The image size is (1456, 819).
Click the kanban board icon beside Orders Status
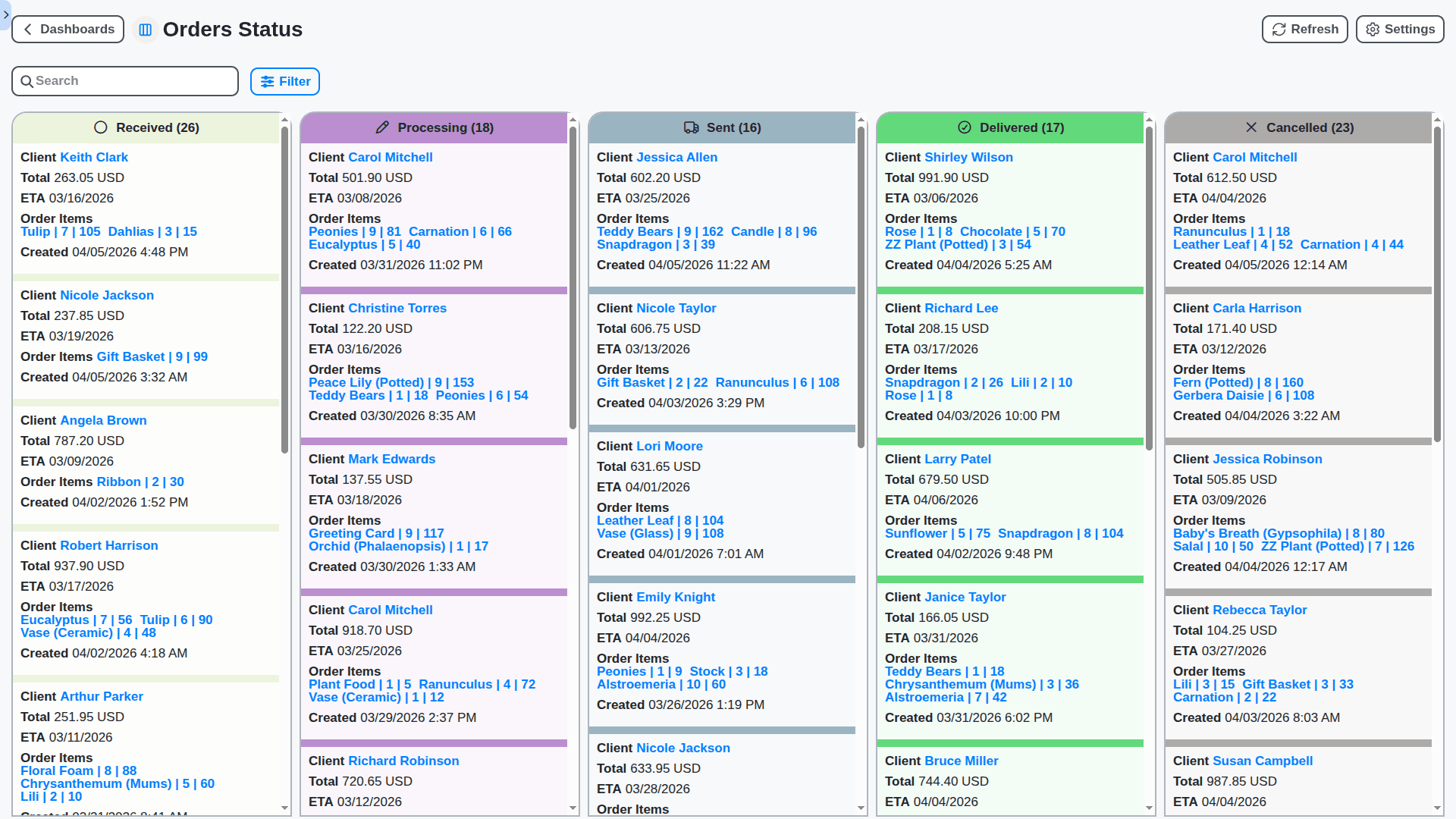click(x=145, y=29)
